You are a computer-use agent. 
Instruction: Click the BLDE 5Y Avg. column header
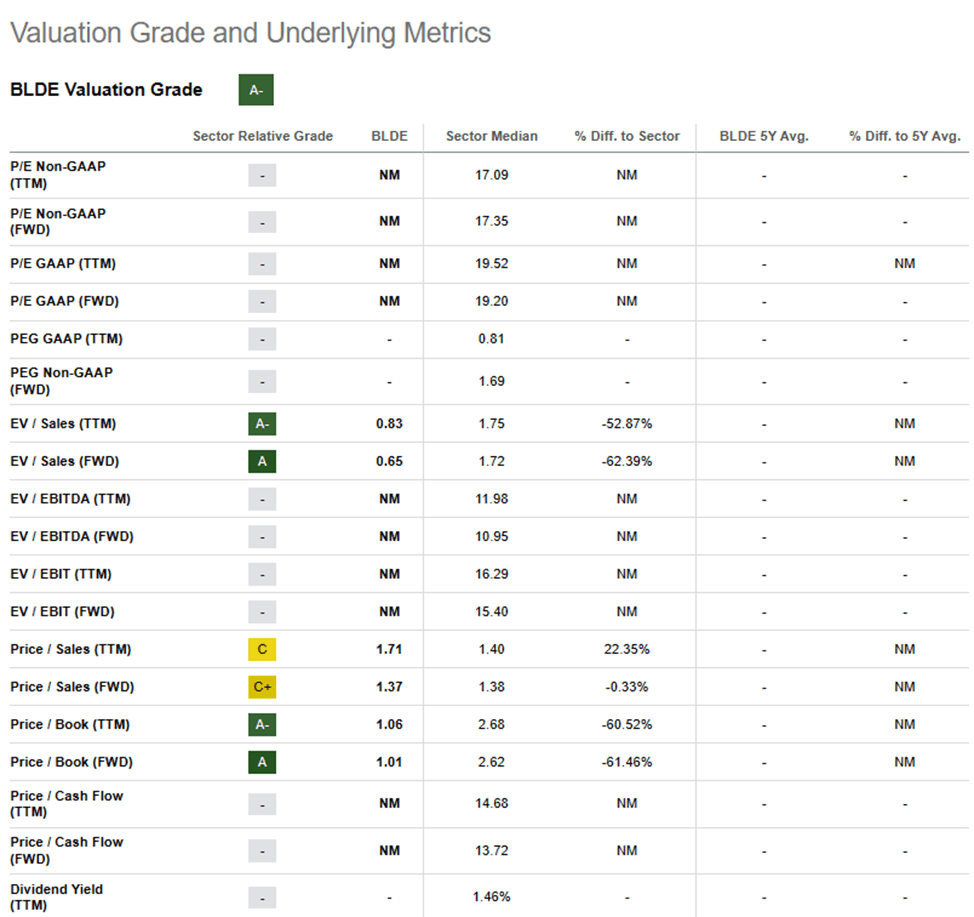tap(764, 136)
